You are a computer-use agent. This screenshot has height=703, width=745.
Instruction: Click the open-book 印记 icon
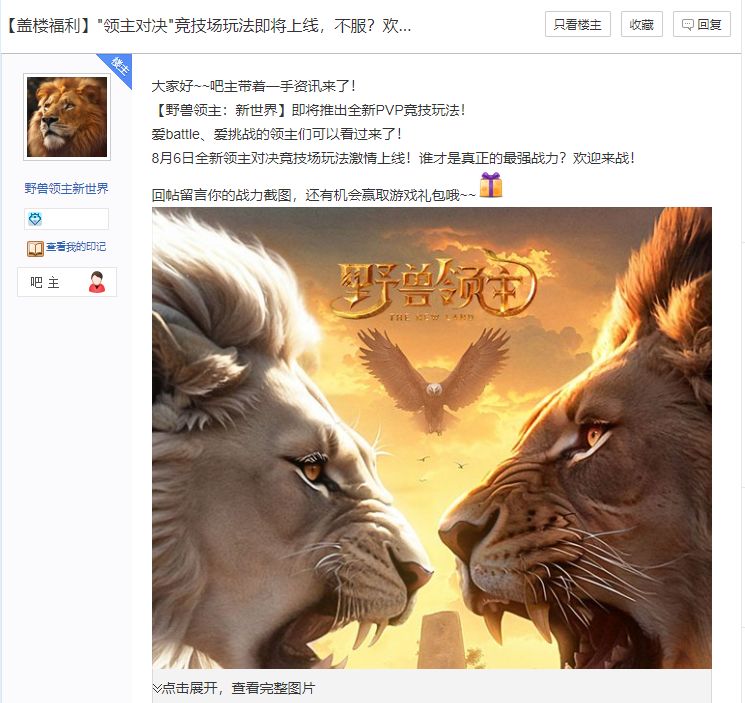(35, 248)
